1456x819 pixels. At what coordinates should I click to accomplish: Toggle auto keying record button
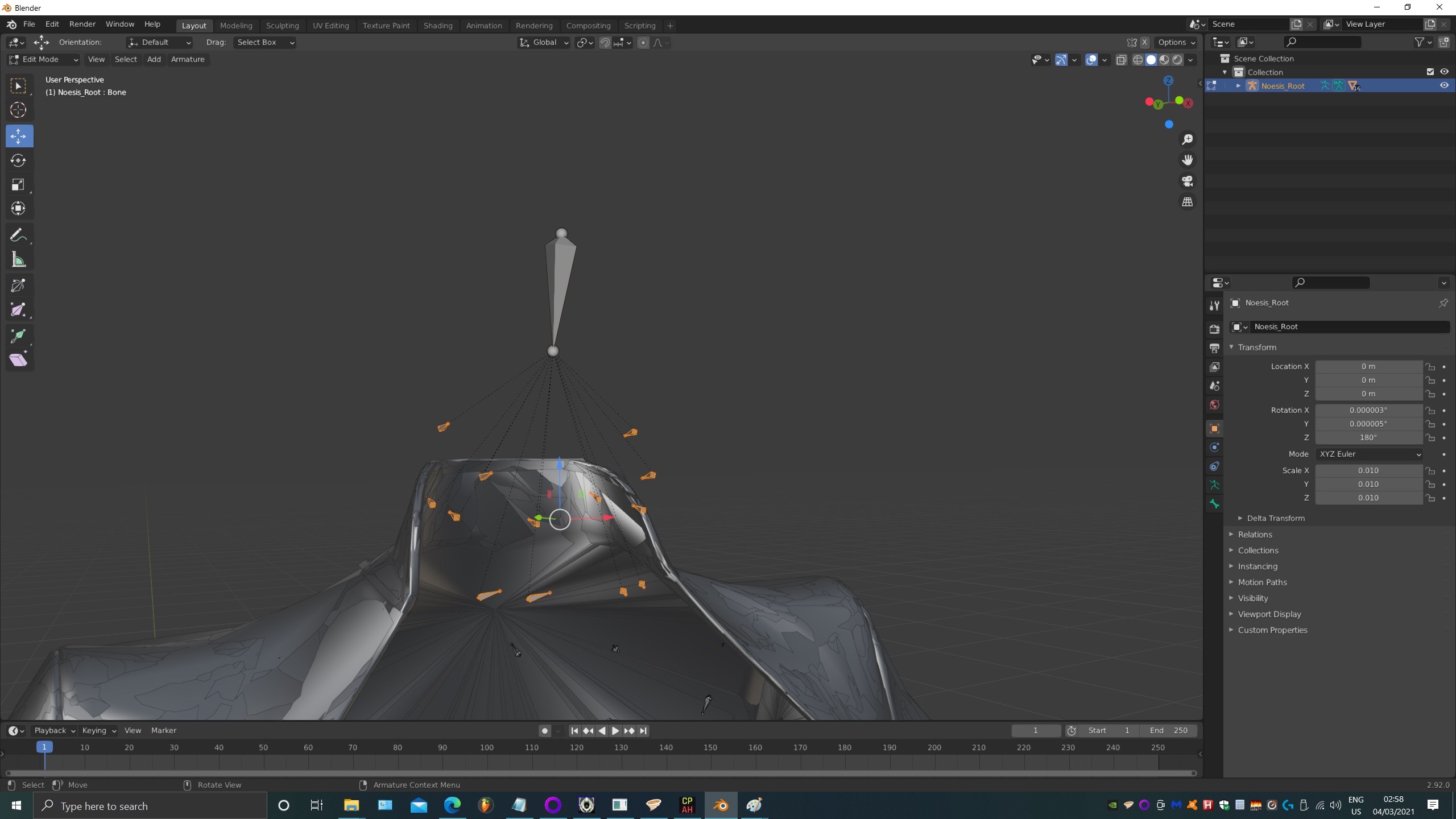[544, 731]
